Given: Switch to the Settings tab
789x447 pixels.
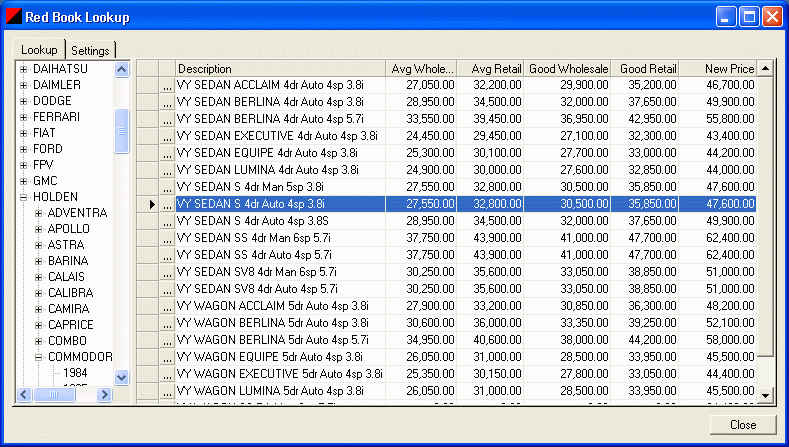Looking at the screenshot, I should 91,50.
